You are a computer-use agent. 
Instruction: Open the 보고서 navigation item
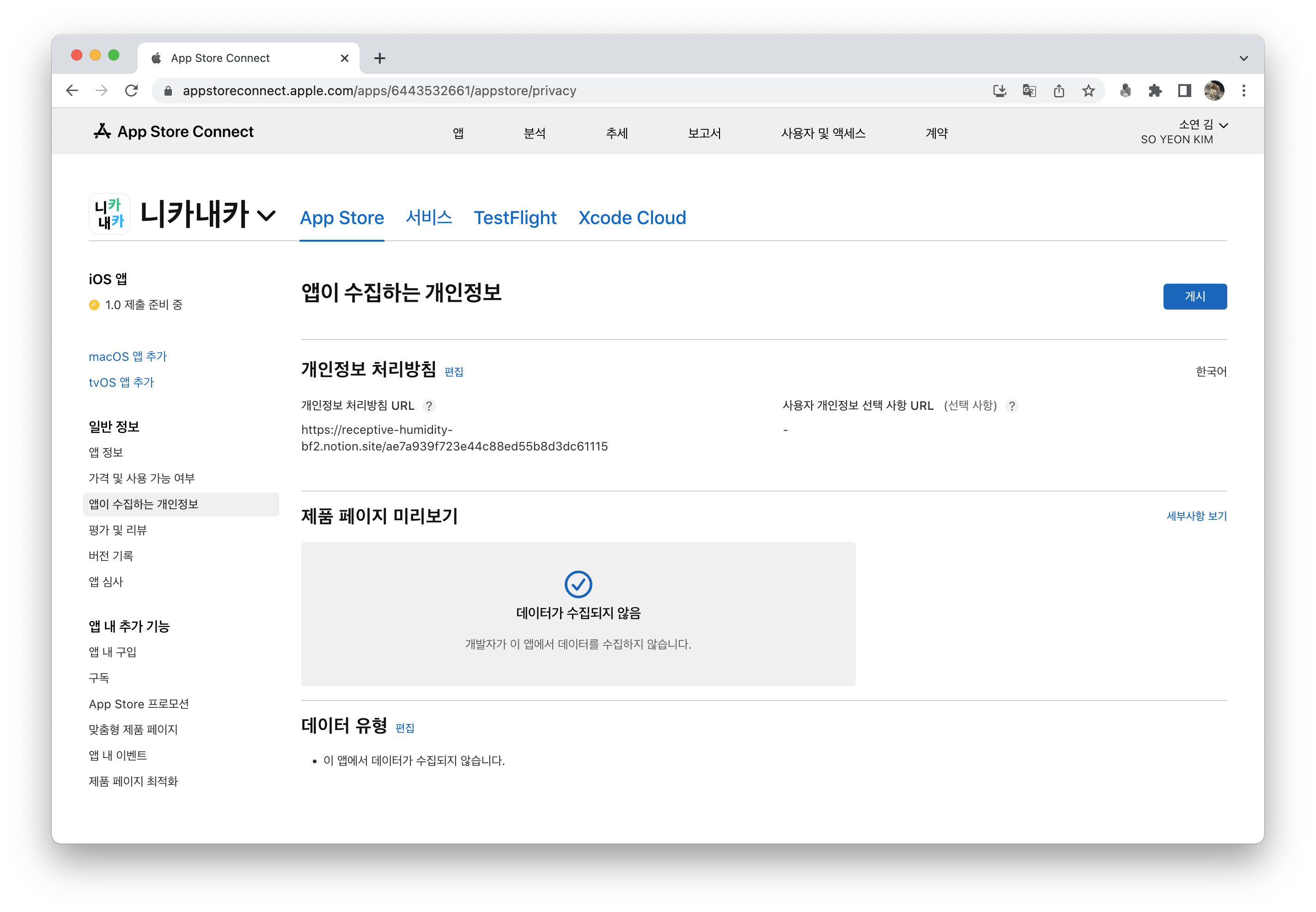click(x=705, y=133)
